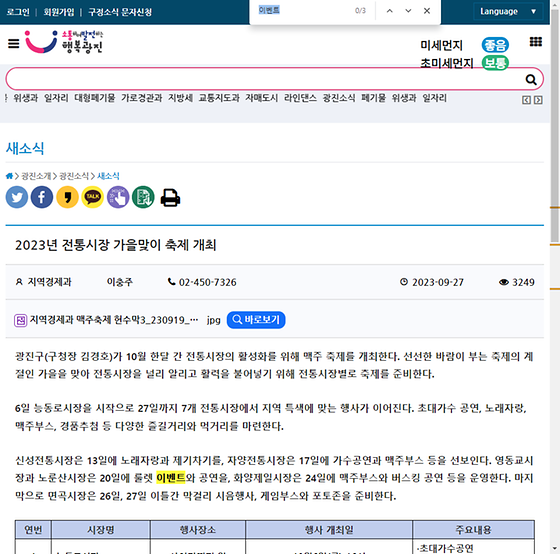The height and width of the screenshot is (554, 560).
Task: Click the 행복광진 site logo
Action: click(x=64, y=42)
